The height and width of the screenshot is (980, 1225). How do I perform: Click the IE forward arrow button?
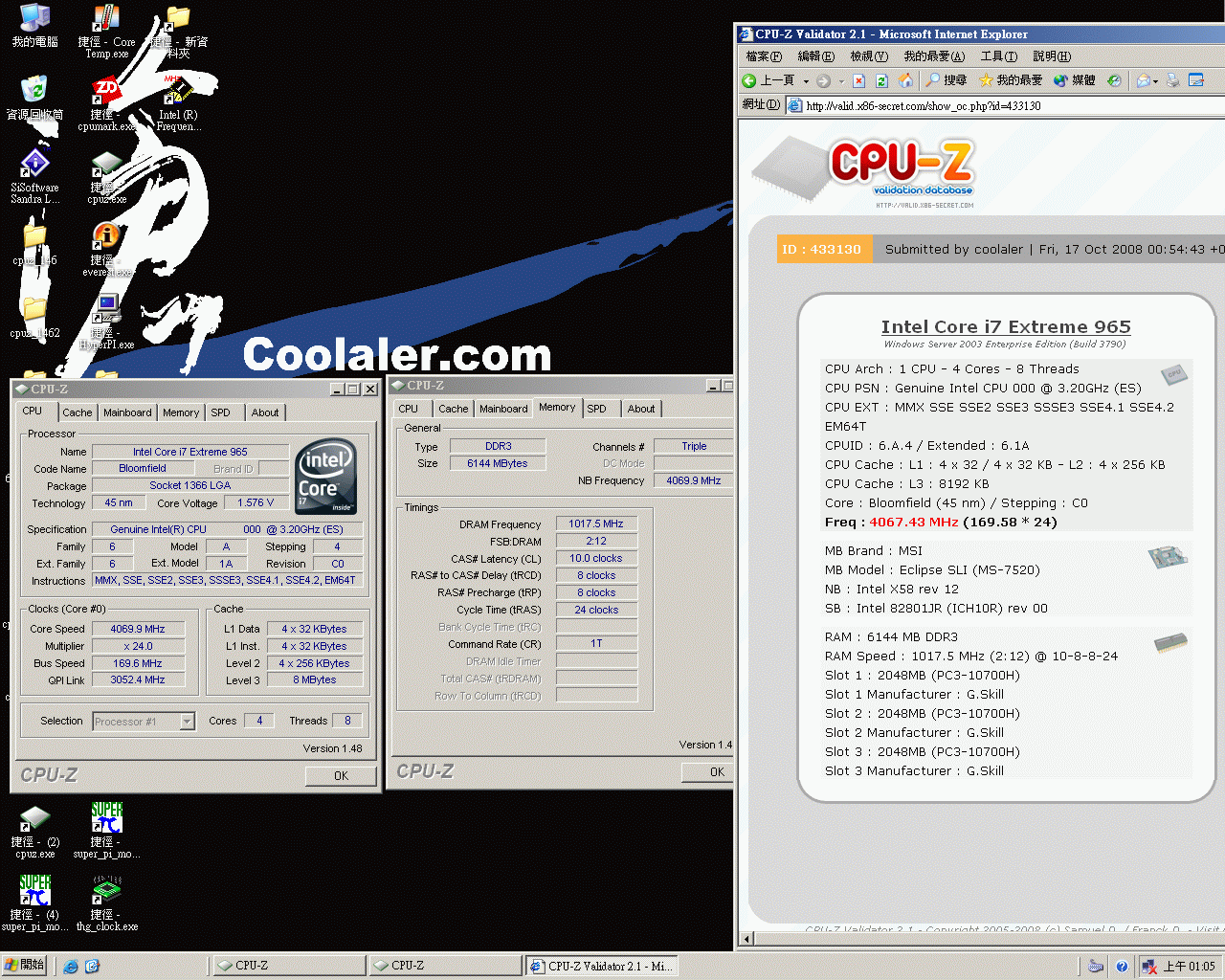click(x=823, y=80)
